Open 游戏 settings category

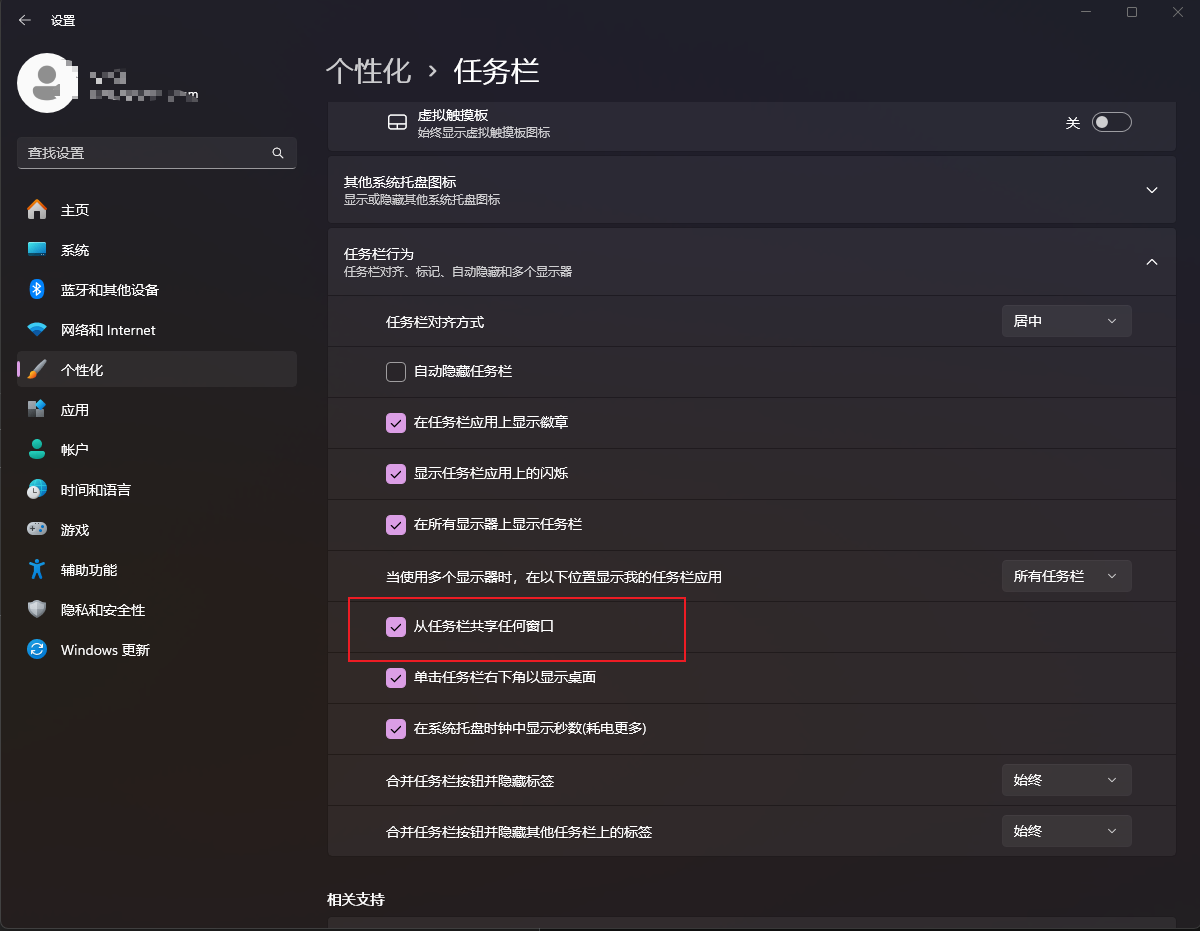click(x=157, y=530)
